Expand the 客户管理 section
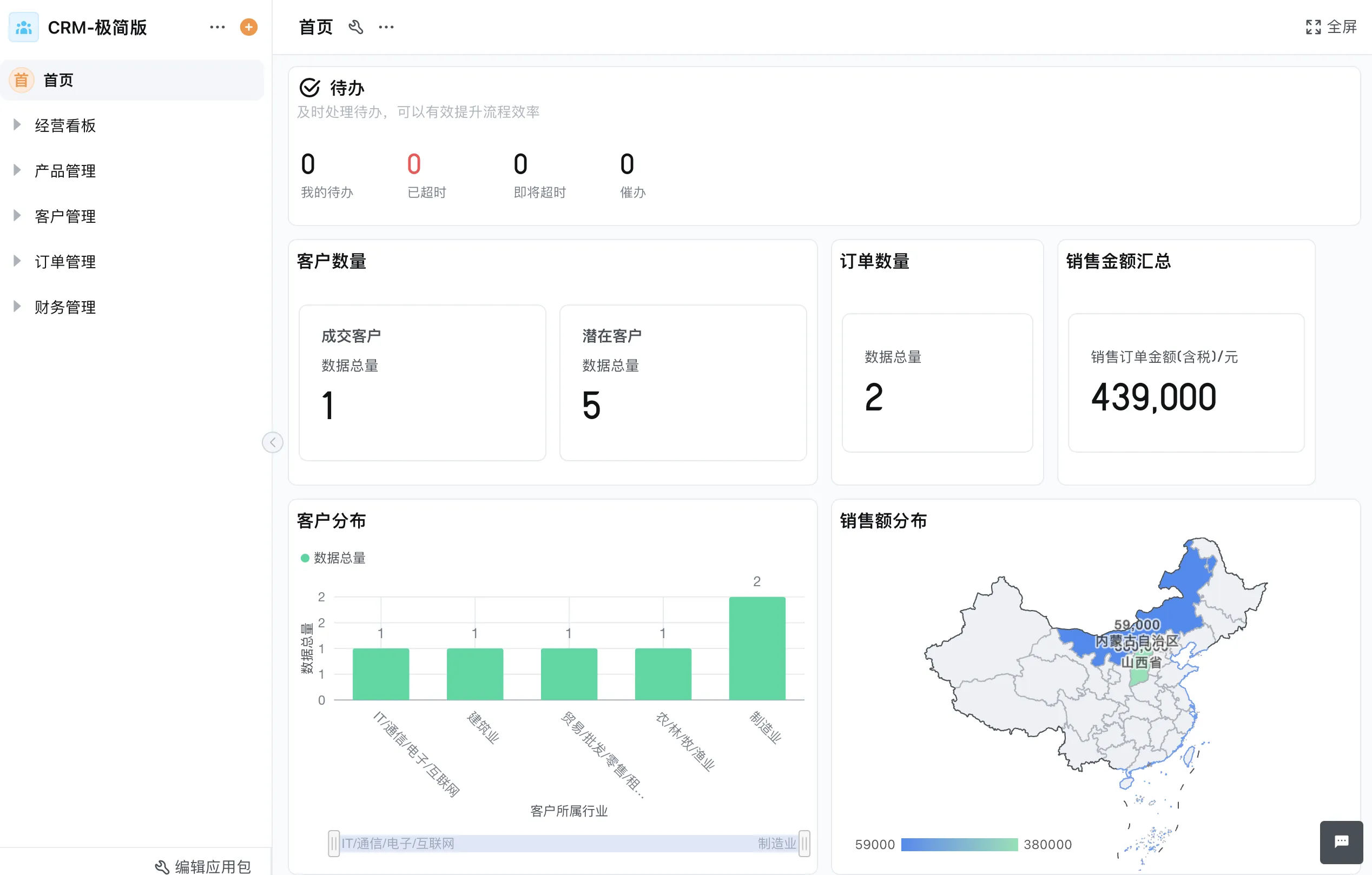 click(16, 215)
